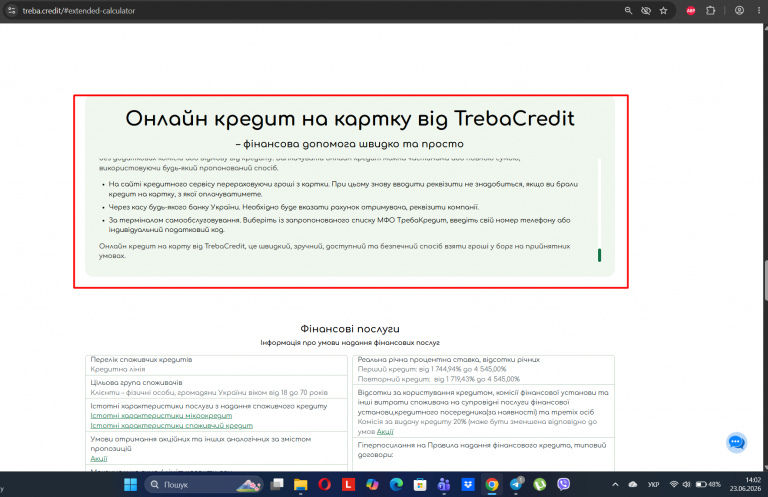
Task: Click the green scrollbar thumb in text panel
Action: [600, 255]
